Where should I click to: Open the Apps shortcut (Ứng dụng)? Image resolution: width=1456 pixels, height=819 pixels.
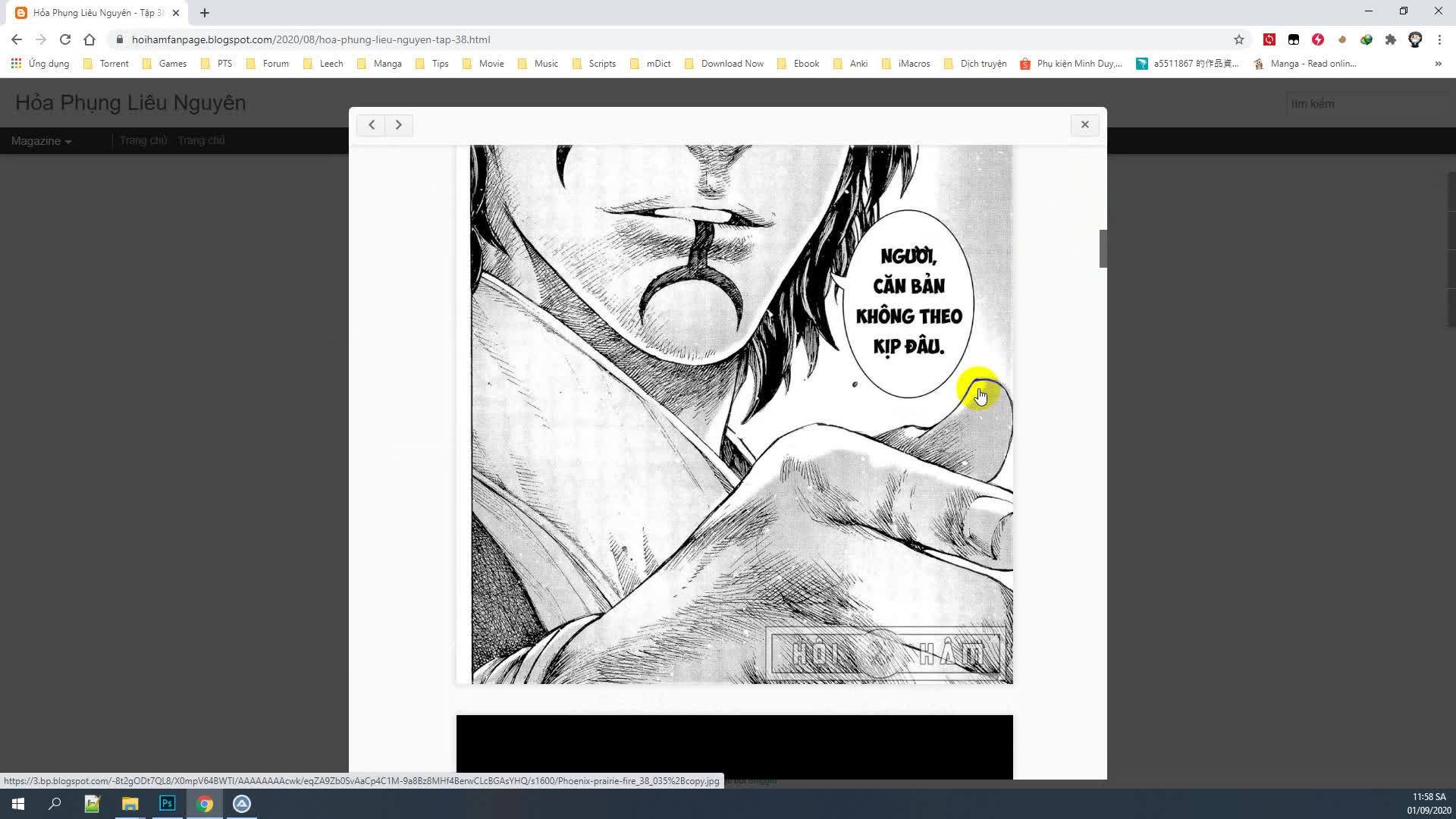point(40,64)
